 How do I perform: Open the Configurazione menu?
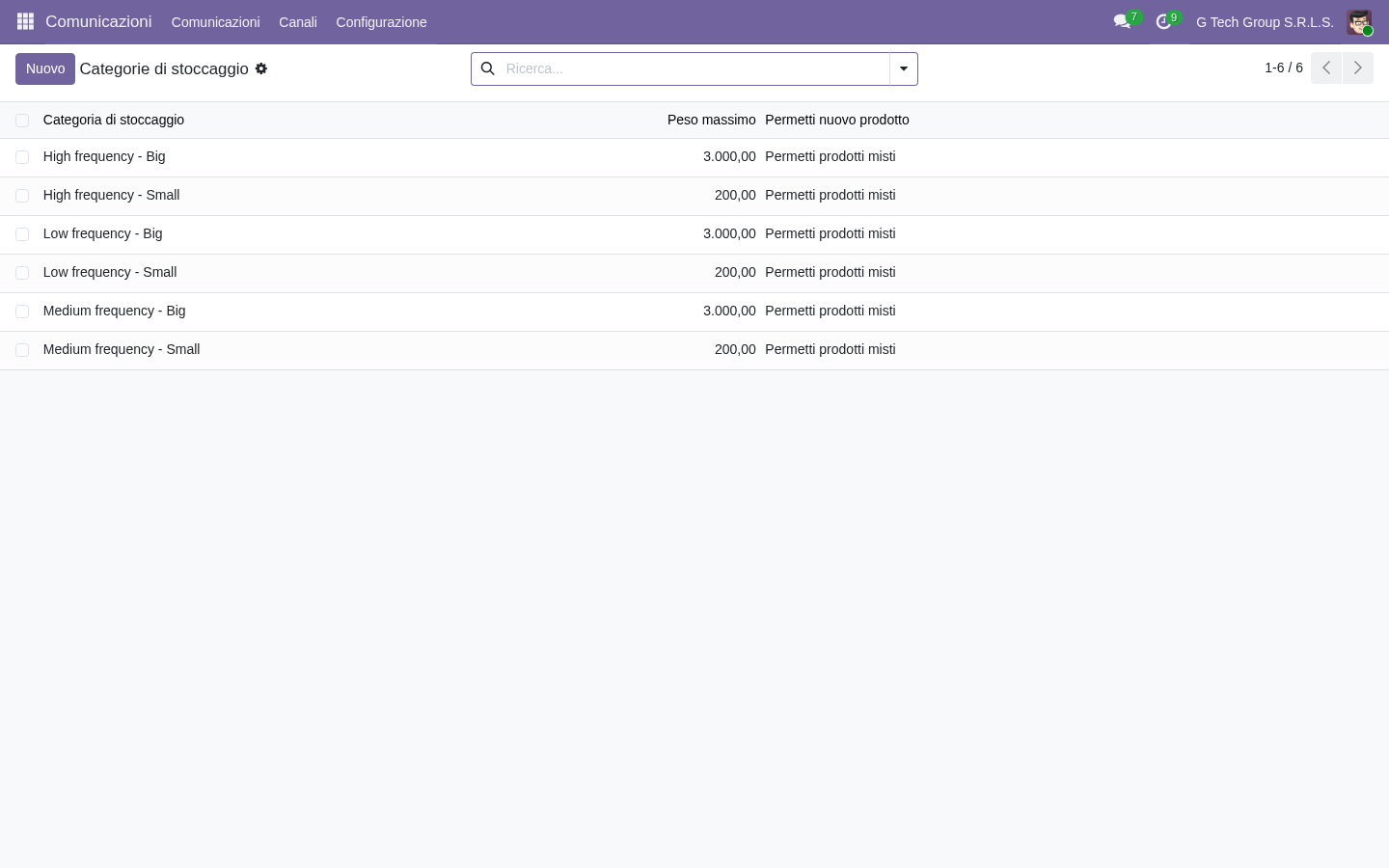[x=381, y=22]
